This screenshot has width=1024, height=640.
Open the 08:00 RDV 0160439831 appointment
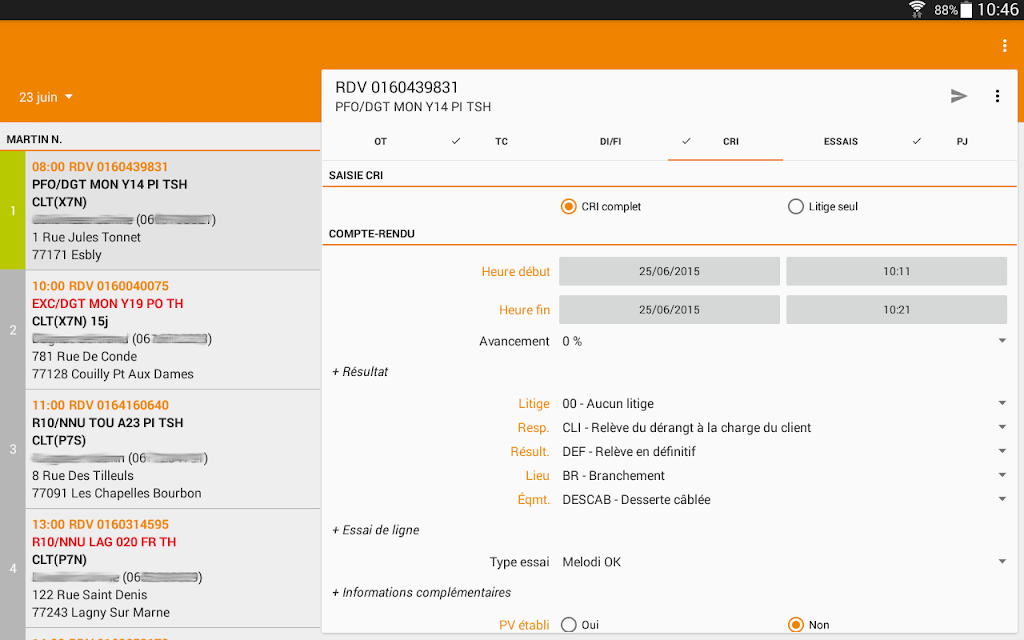point(160,210)
